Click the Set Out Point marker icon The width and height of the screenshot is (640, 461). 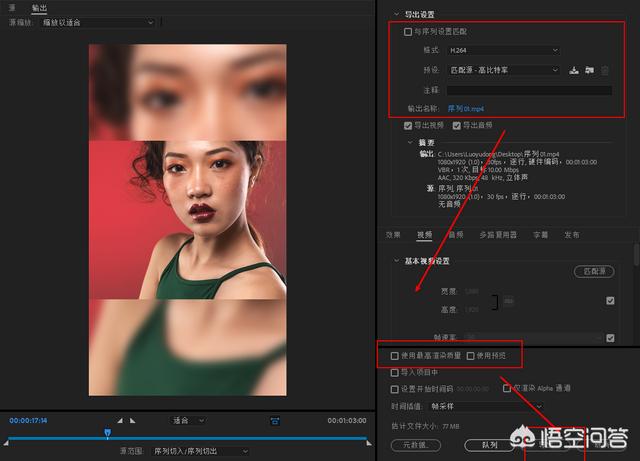click(x=134, y=421)
